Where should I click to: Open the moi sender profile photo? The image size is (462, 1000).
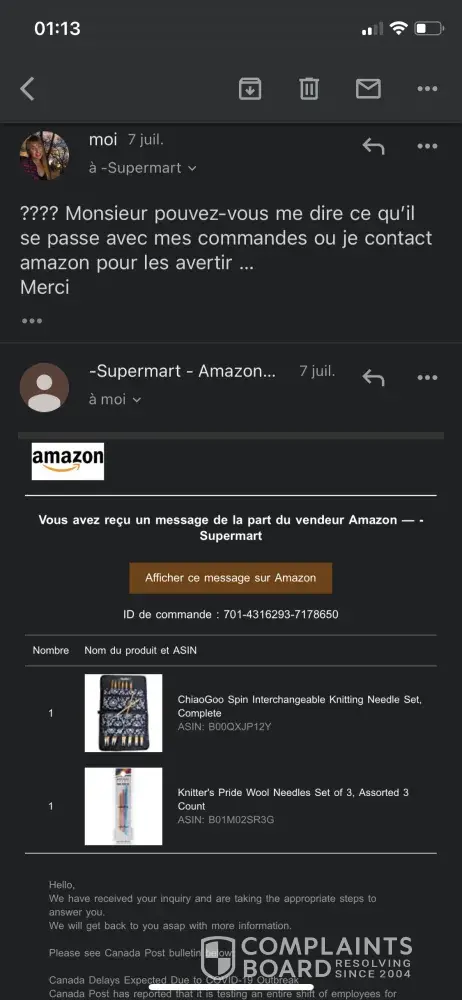tap(45, 156)
